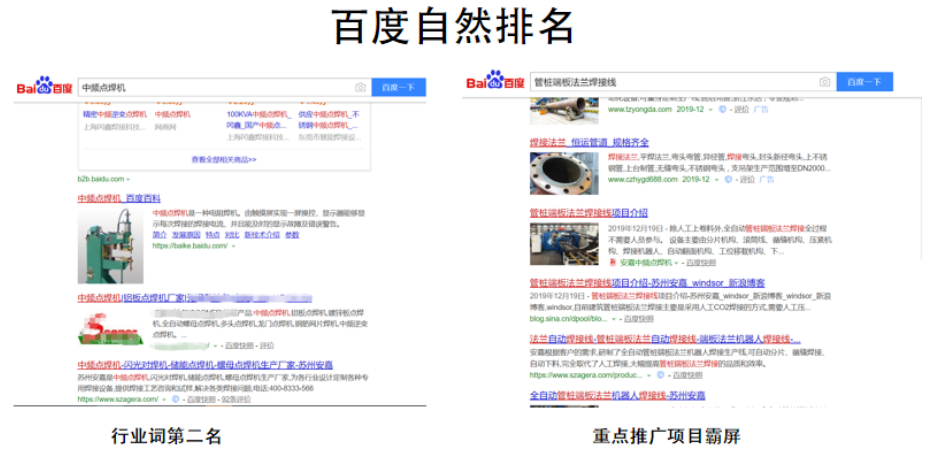Open 评价 under the 铝板点焊机厂家 result
The width and height of the screenshot is (938, 469).
(x=267, y=345)
